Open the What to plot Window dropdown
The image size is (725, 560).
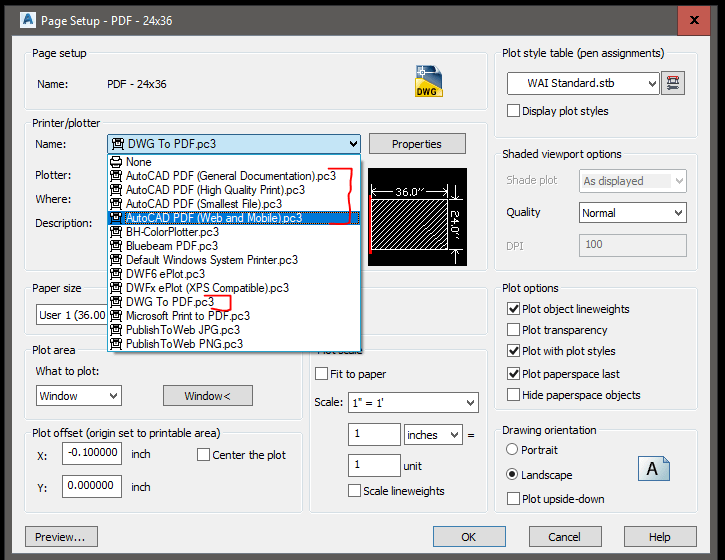coord(79,396)
